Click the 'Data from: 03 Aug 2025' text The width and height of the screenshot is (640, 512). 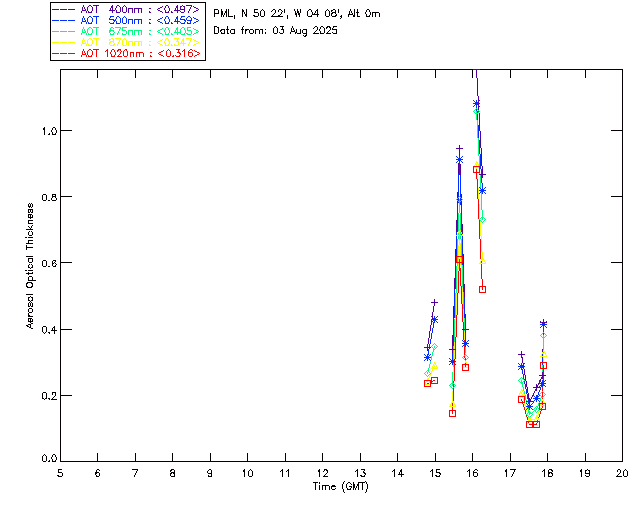coord(276,31)
